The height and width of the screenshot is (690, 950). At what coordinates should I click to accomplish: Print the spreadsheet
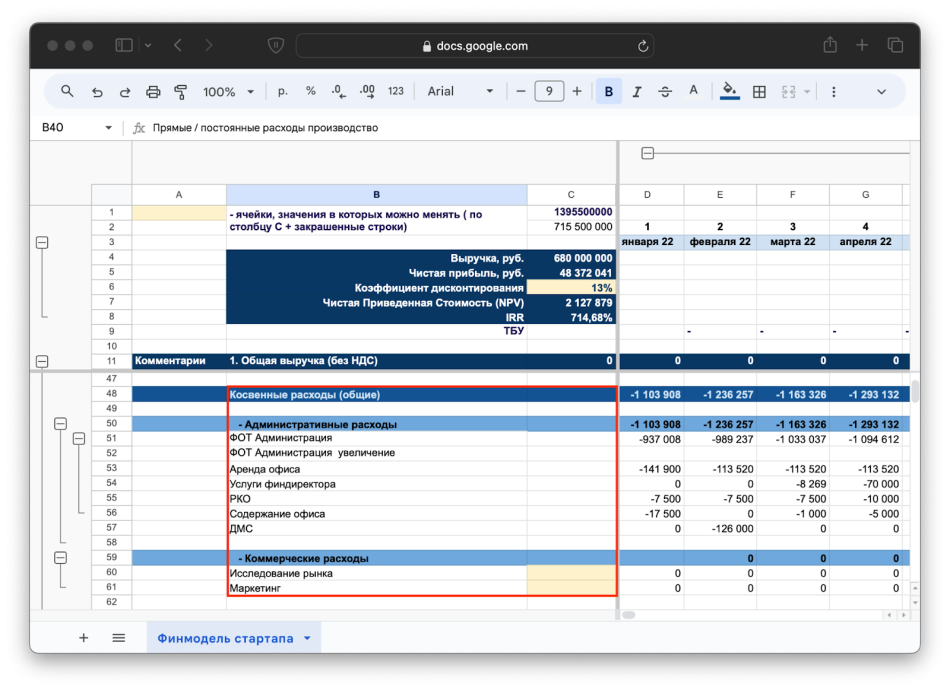point(153,91)
